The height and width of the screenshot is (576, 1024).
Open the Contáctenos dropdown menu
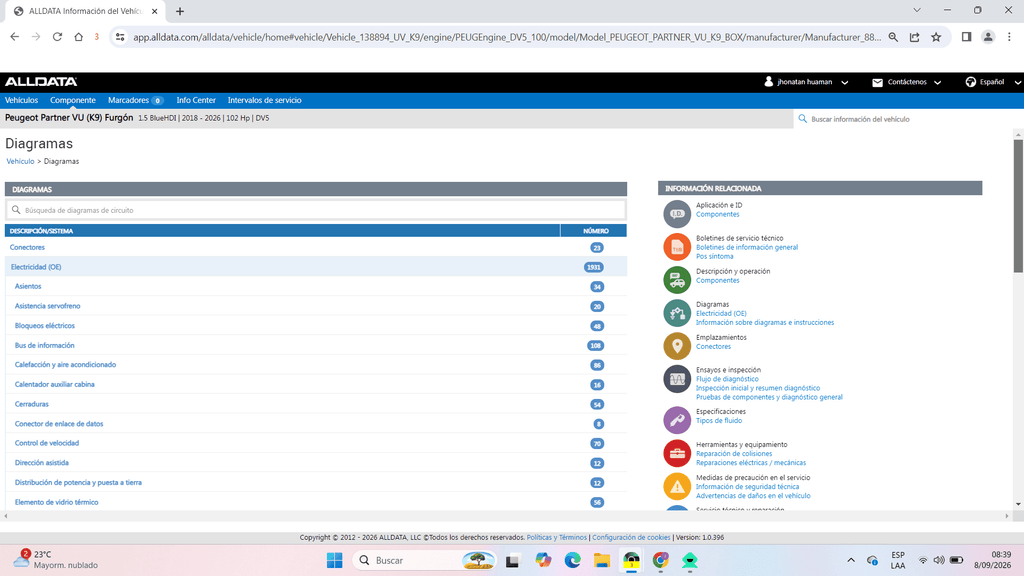(906, 82)
